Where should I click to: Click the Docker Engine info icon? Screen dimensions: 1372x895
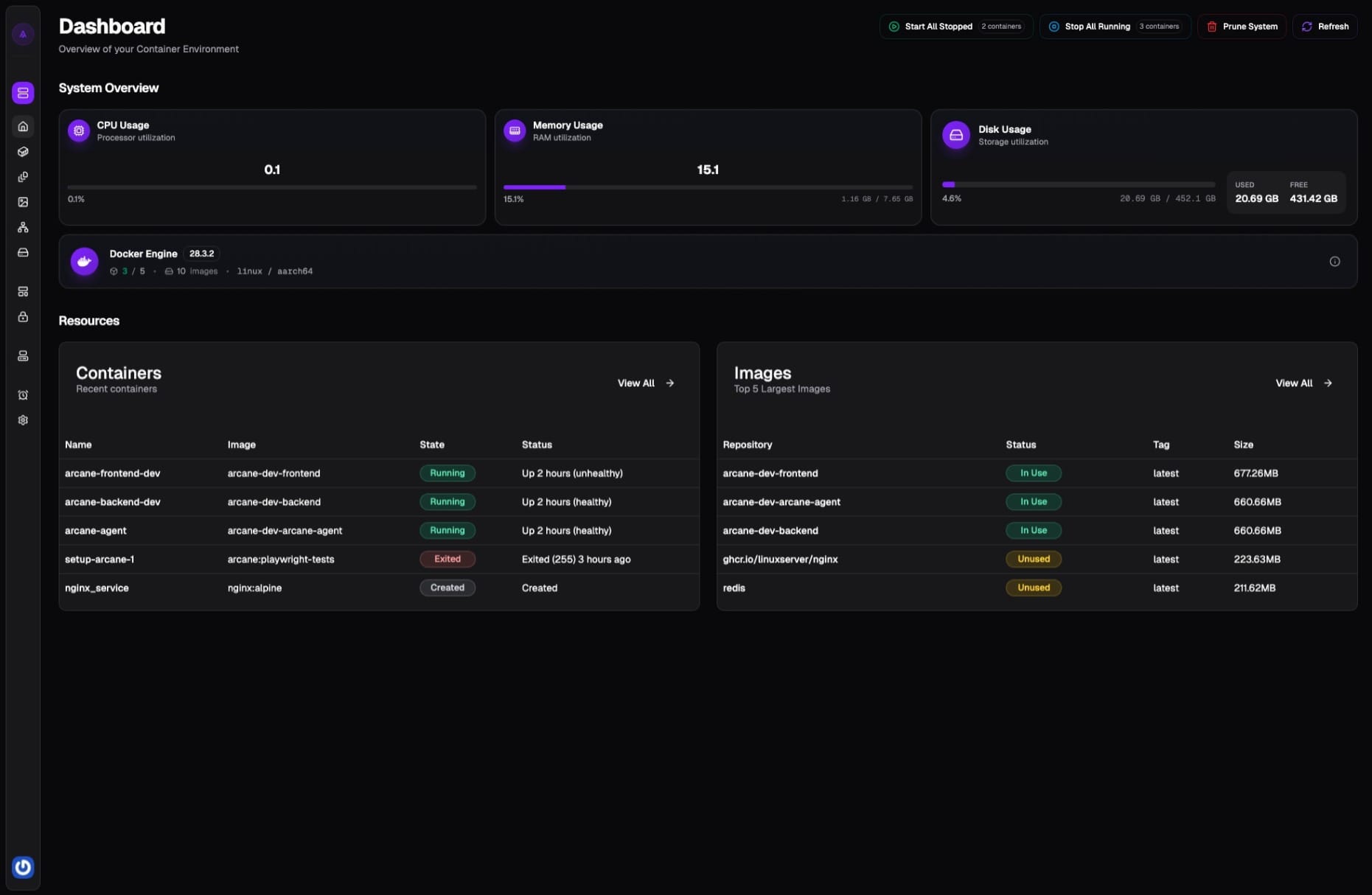pyautogui.click(x=1334, y=261)
